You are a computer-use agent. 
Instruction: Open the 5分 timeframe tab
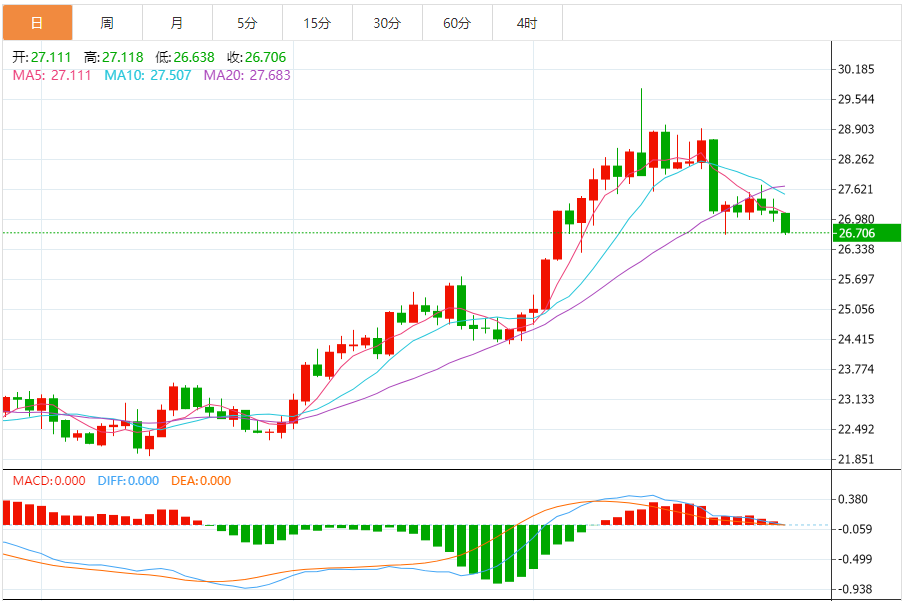point(247,23)
